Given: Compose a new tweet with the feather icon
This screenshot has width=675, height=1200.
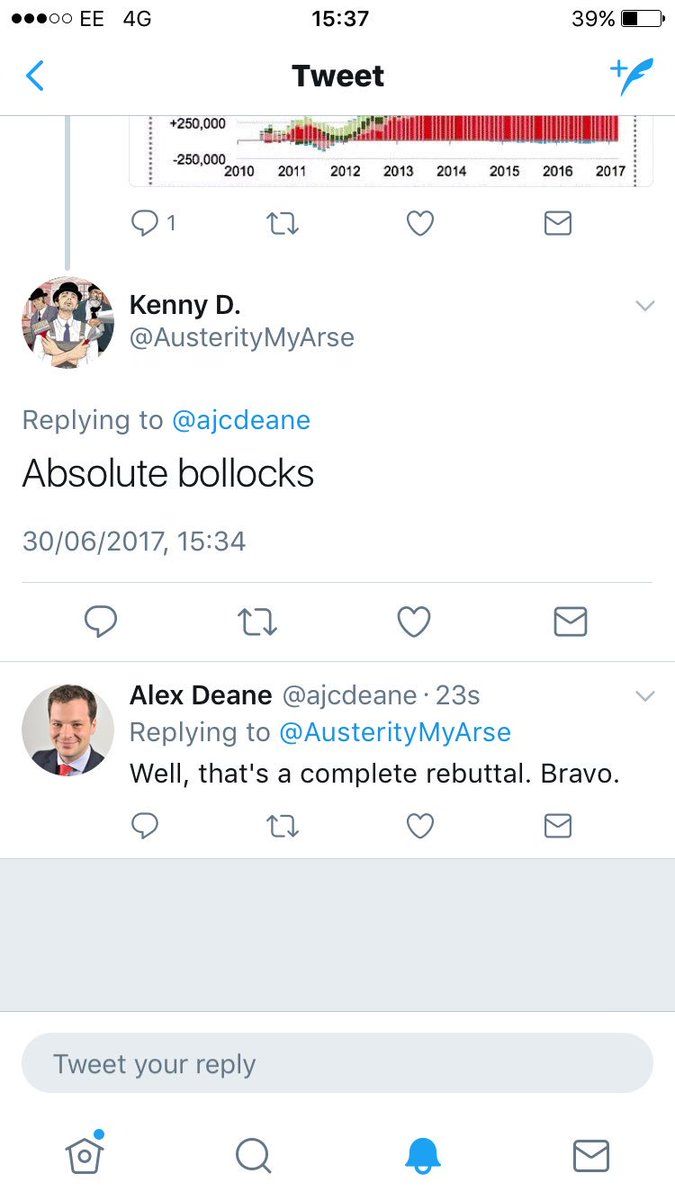Looking at the screenshot, I should (631, 76).
